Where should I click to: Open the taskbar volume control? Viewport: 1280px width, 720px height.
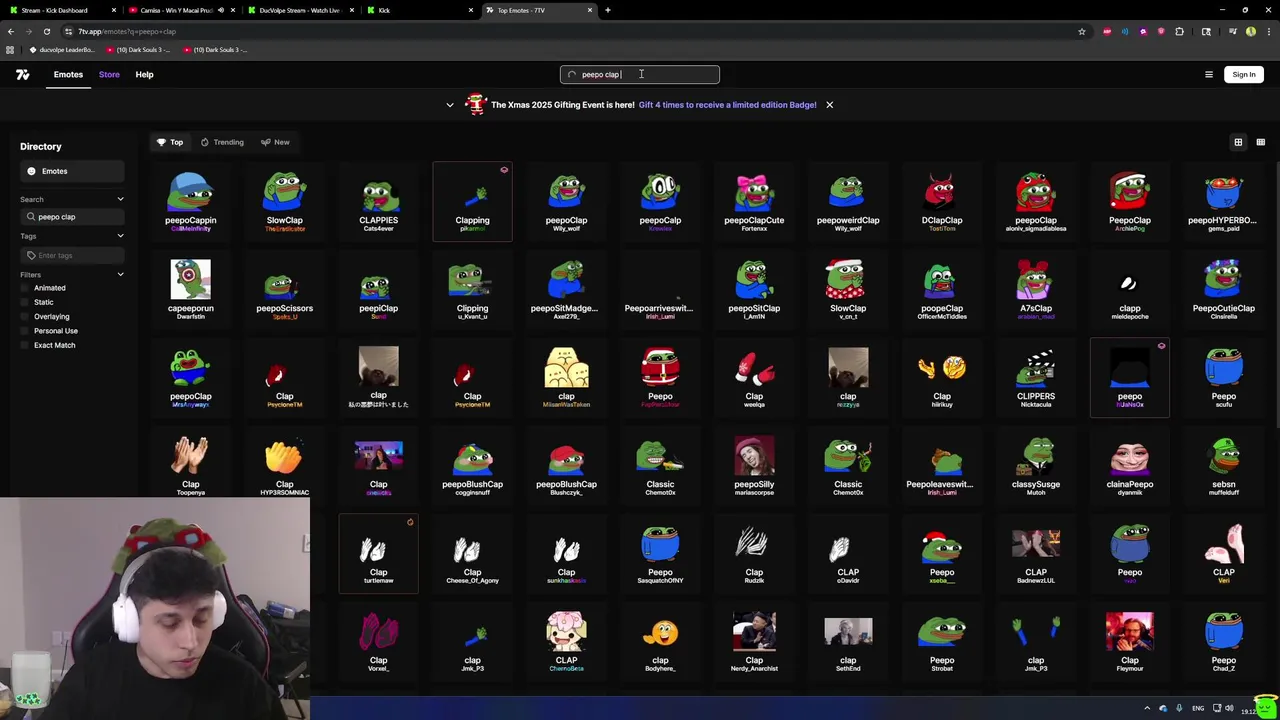point(1229,708)
